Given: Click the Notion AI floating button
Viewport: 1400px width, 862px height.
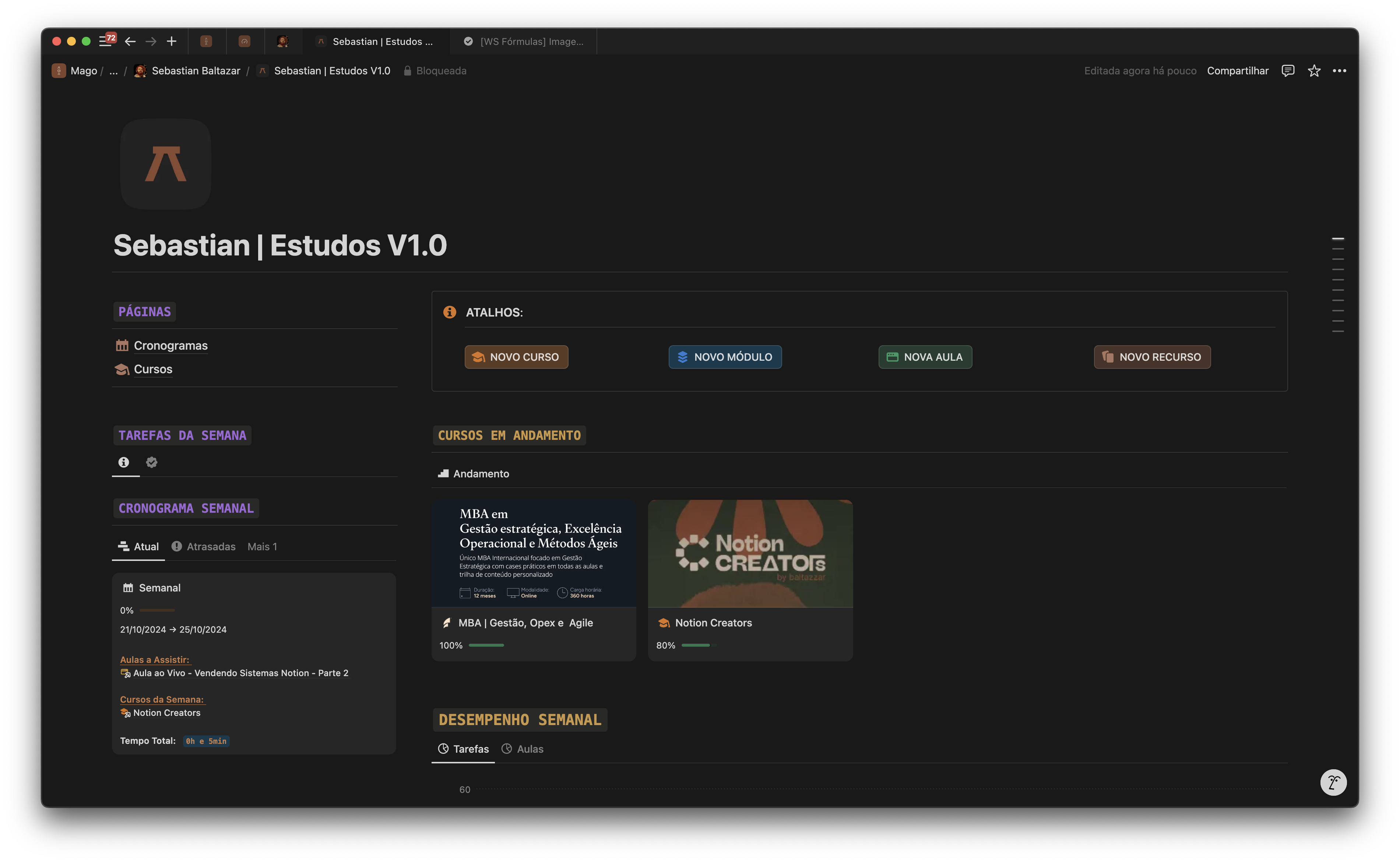Looking at the screenshot, I should [x=1333, y=782].
